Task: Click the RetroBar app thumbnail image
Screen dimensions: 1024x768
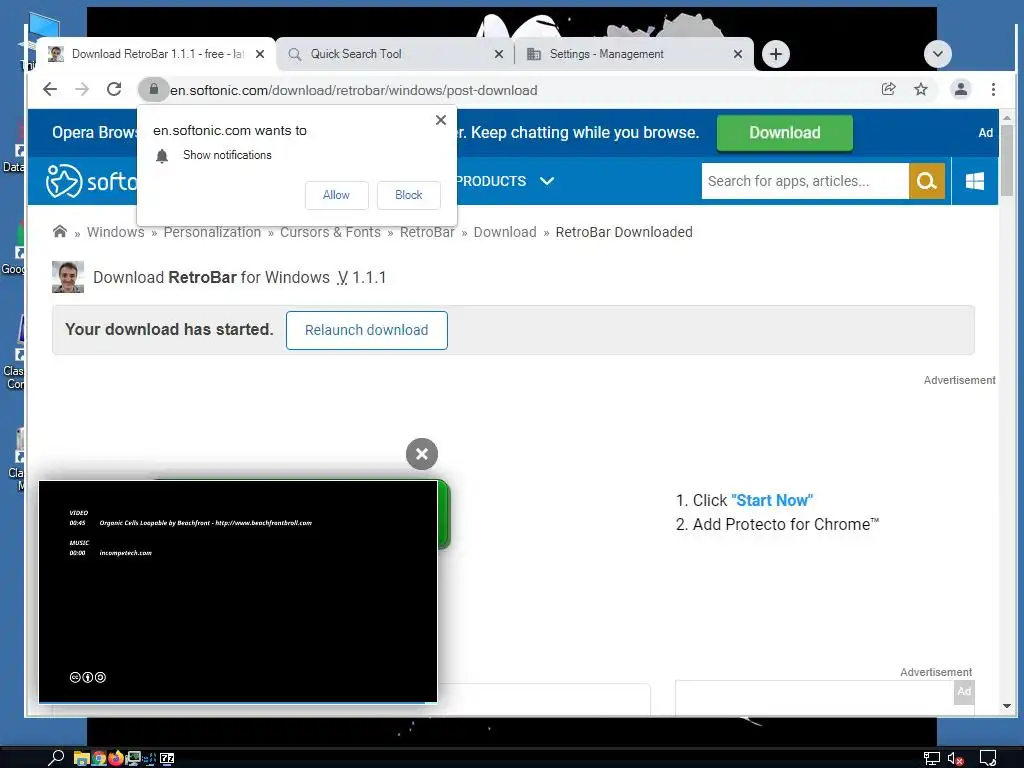Action: 68,277
